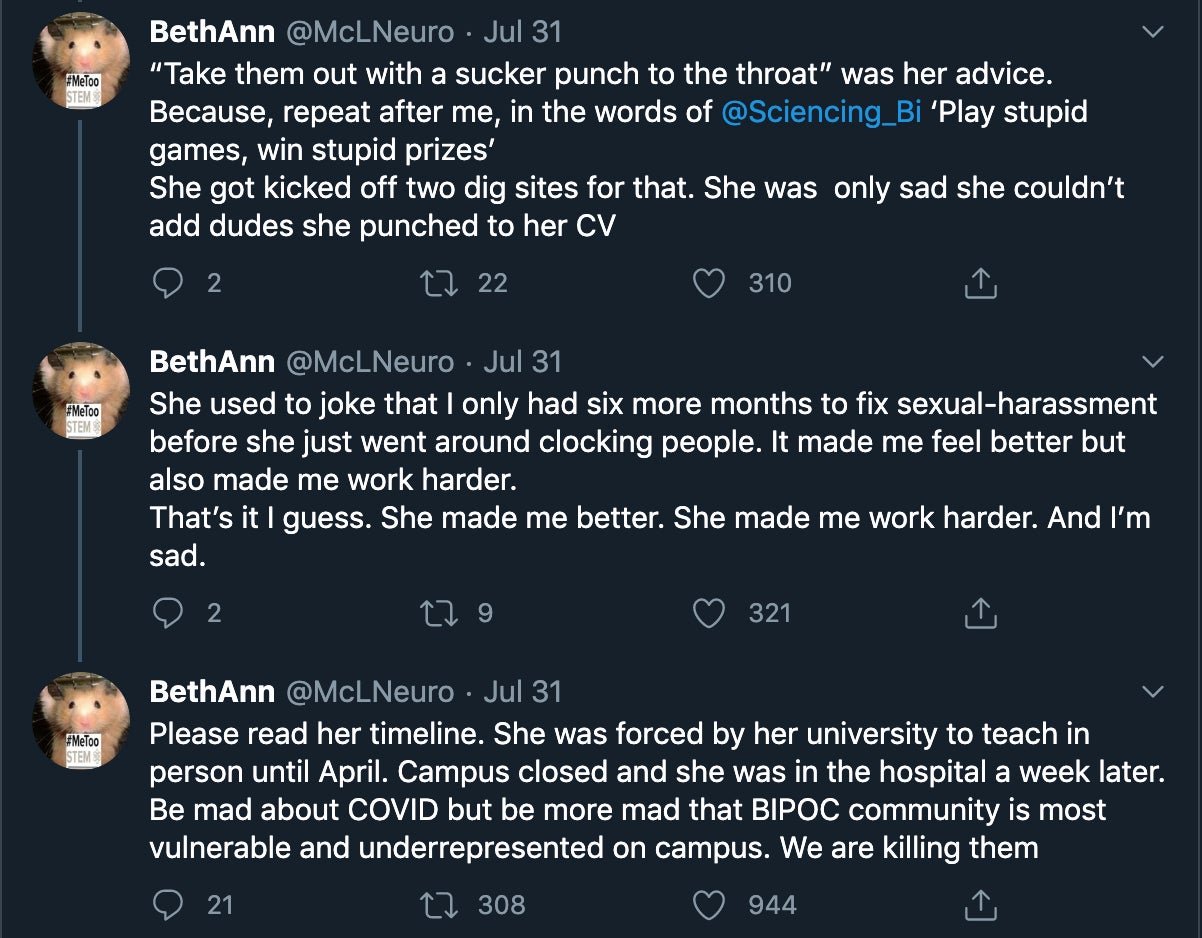Share the sucker punch tweet
The image size is (1202, 938).
click(980, 284)
